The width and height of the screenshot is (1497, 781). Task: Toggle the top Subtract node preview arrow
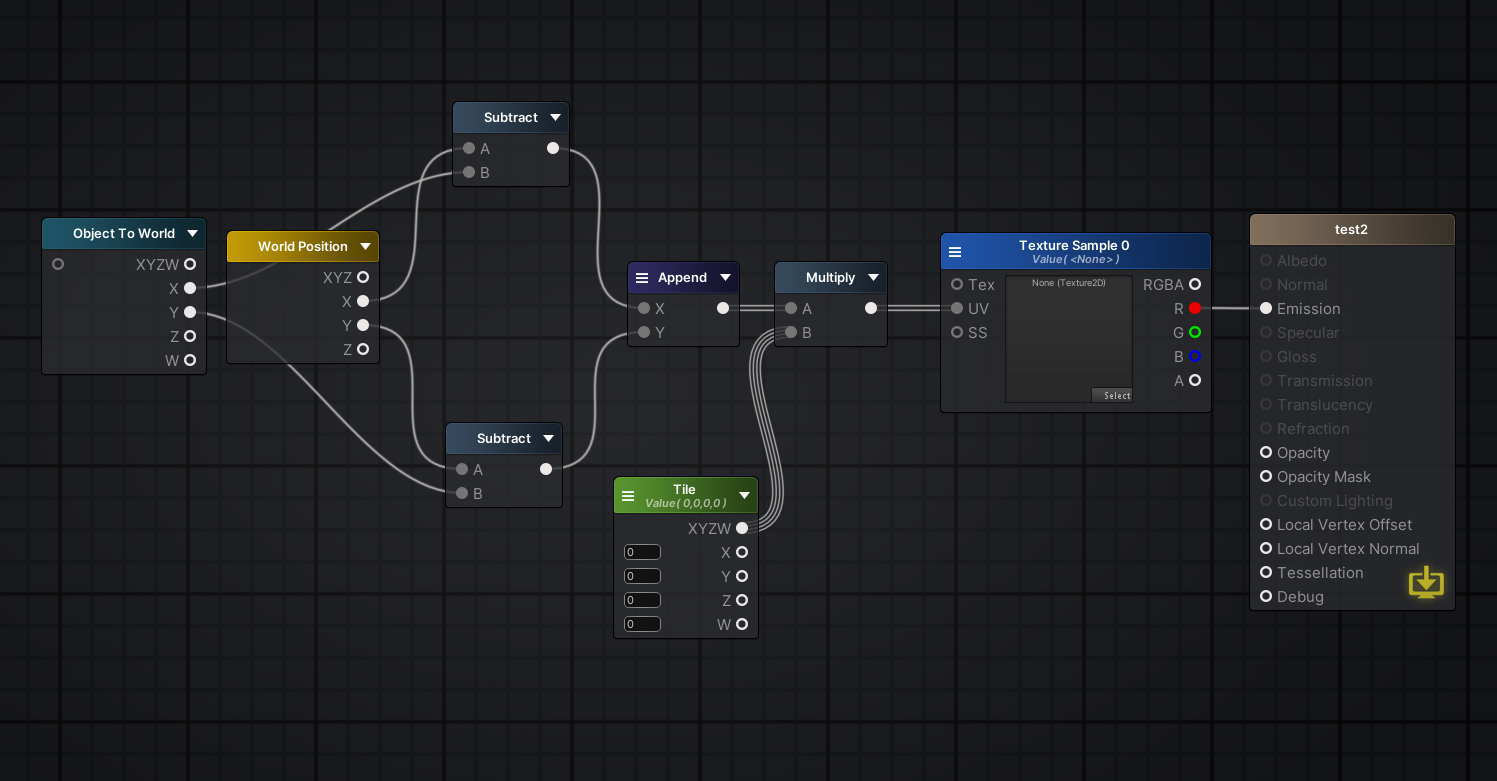555,118
